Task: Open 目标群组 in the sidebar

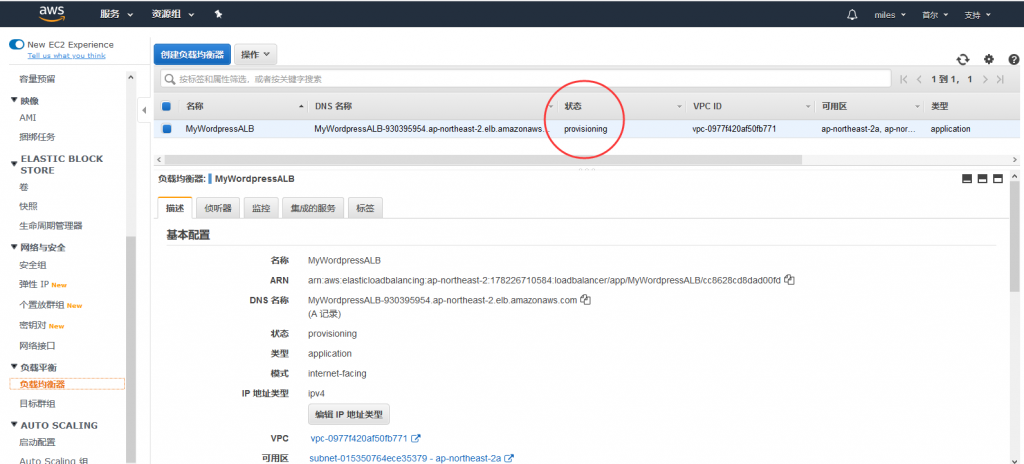Action: click(x=37, y=403)
